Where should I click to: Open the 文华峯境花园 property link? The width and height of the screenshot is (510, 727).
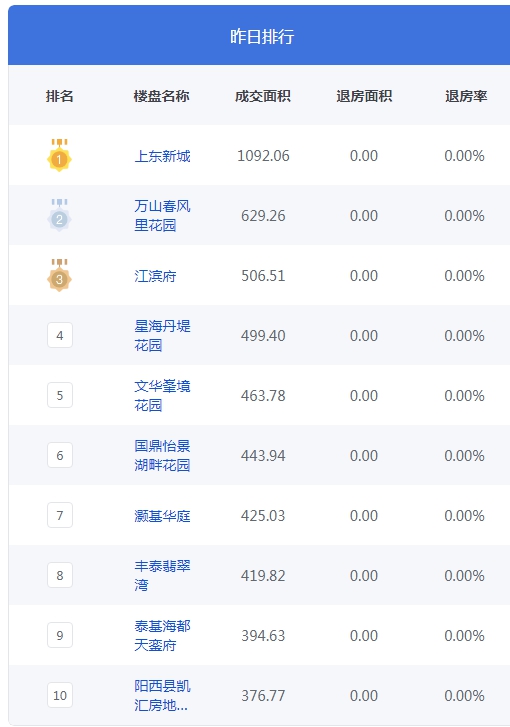click(x=162, y=395)
